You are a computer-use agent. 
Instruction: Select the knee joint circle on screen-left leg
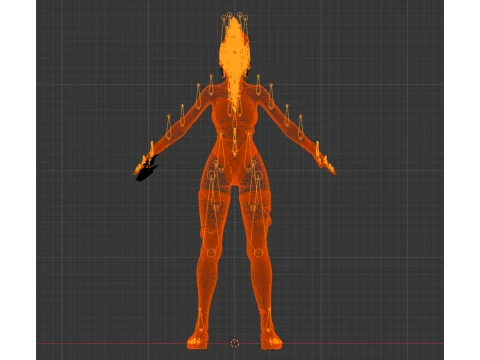(211, 253)
